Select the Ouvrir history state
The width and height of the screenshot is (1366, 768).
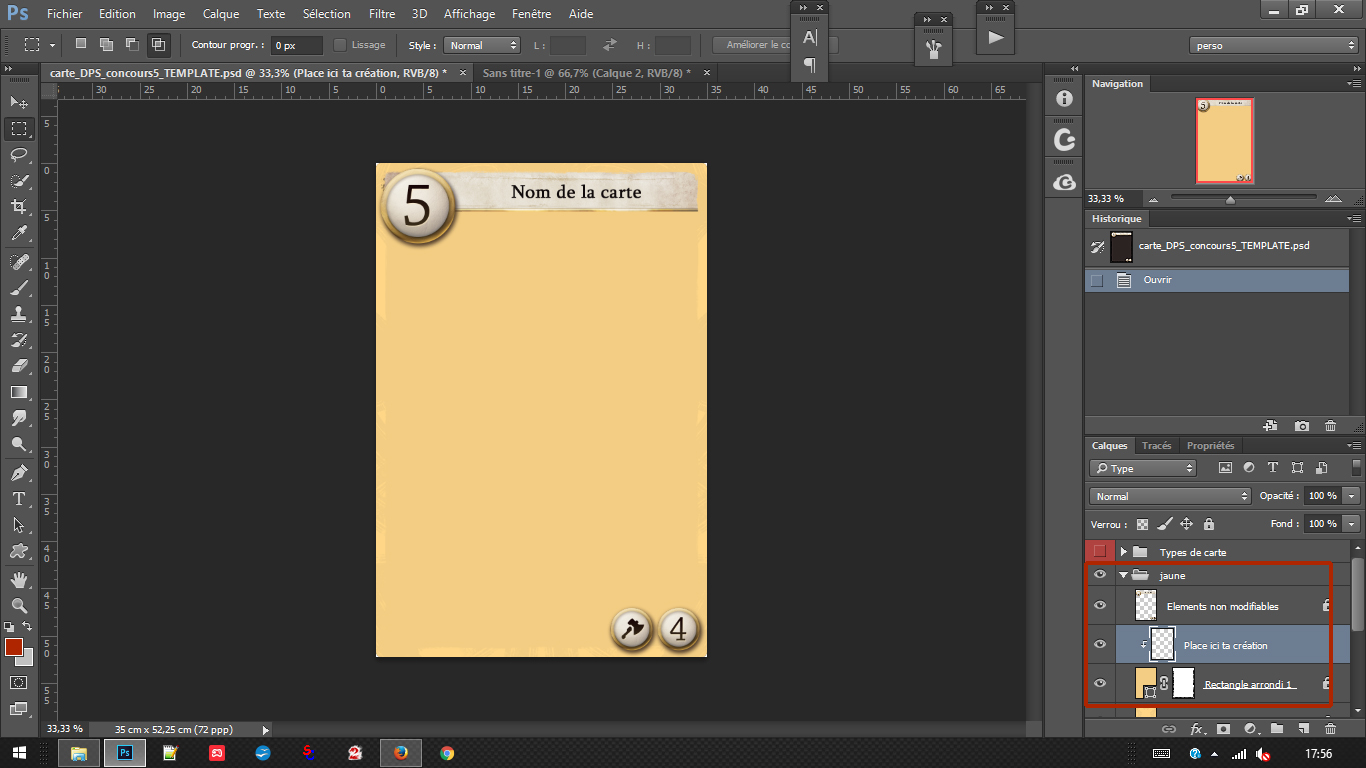(1158, 280)
